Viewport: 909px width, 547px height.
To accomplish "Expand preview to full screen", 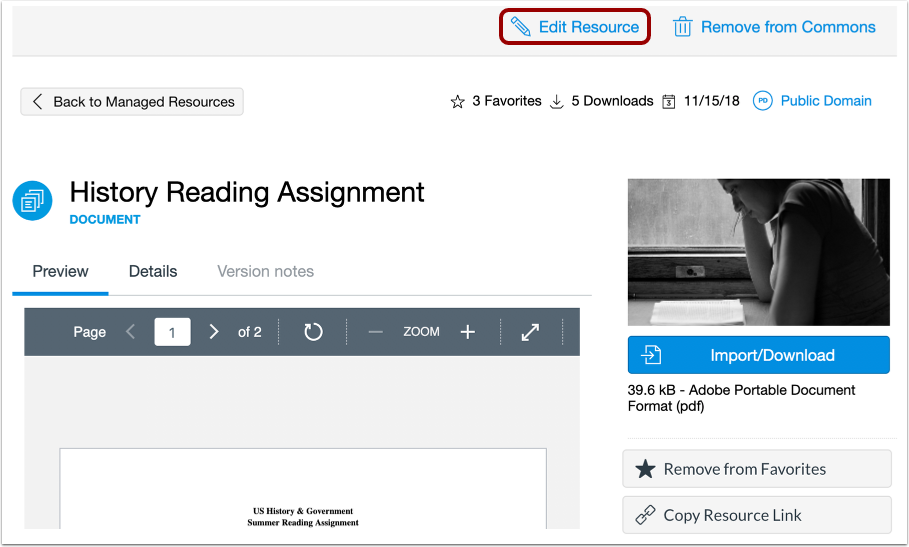I will click(530, 332).
